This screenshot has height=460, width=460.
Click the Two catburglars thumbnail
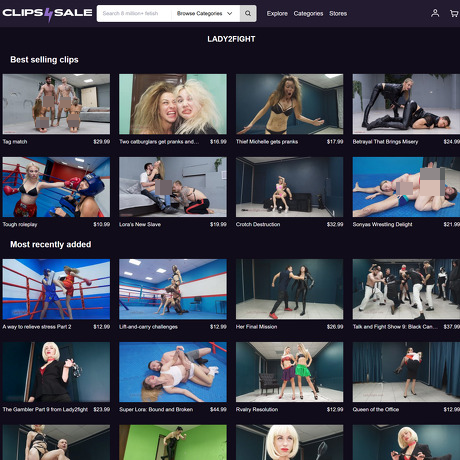pyautogui.click(x=173, y=104)
